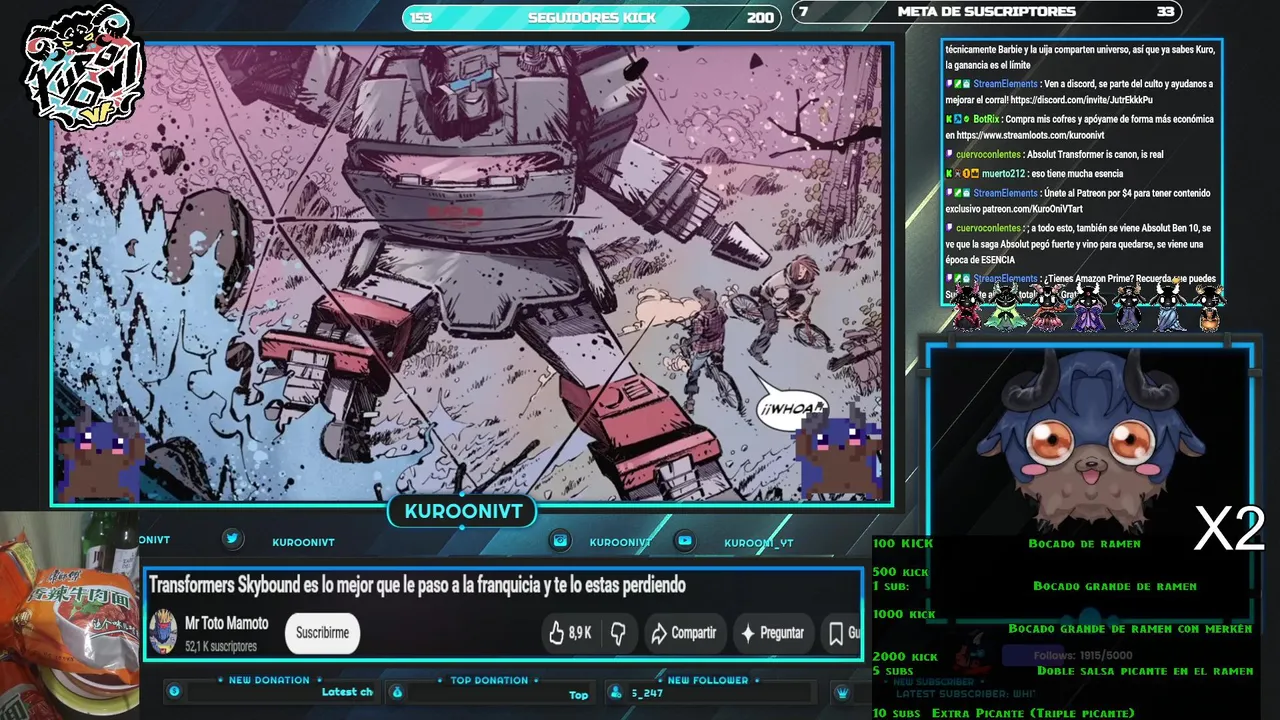
Task: Click the Instagram camera icon in social bar
Action: click(x=561, y=540)
